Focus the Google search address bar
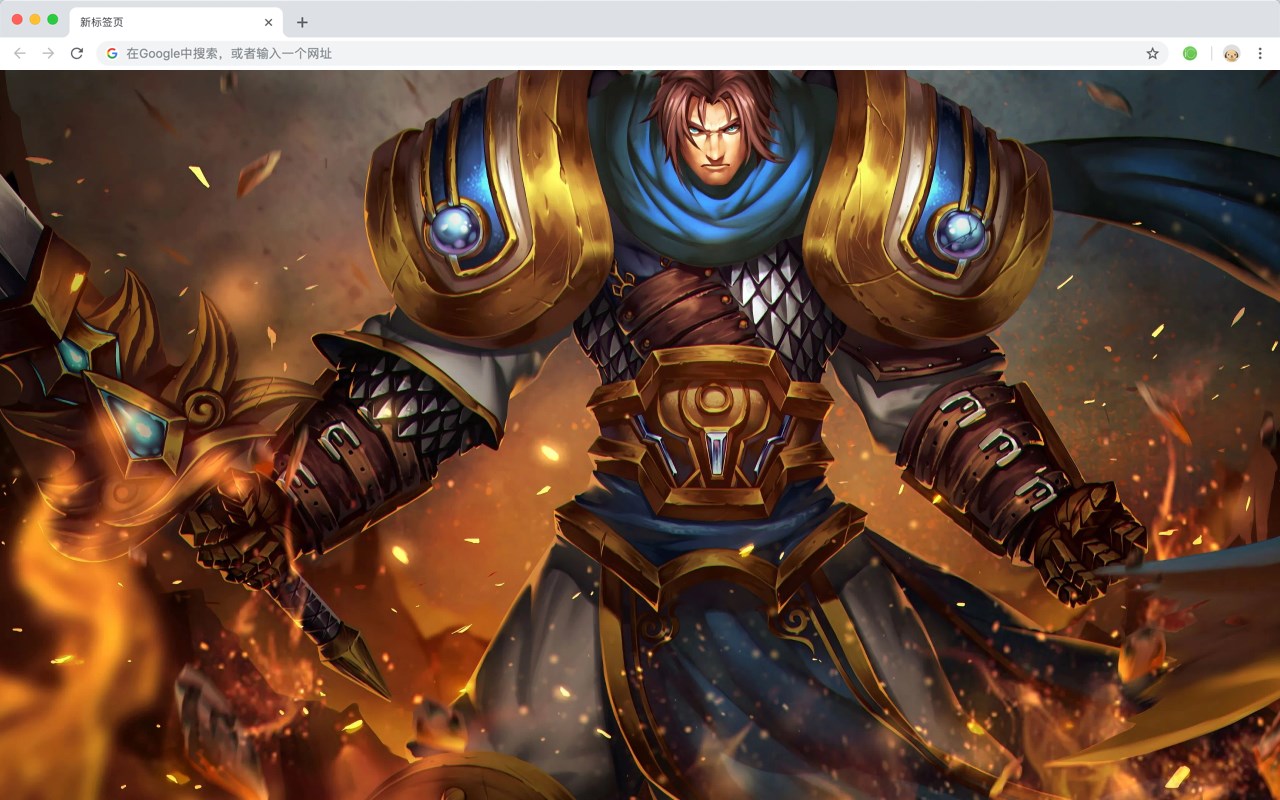The height and width of the screenshot is (800, 1280). pyautogui.click(x=633, y=53)
